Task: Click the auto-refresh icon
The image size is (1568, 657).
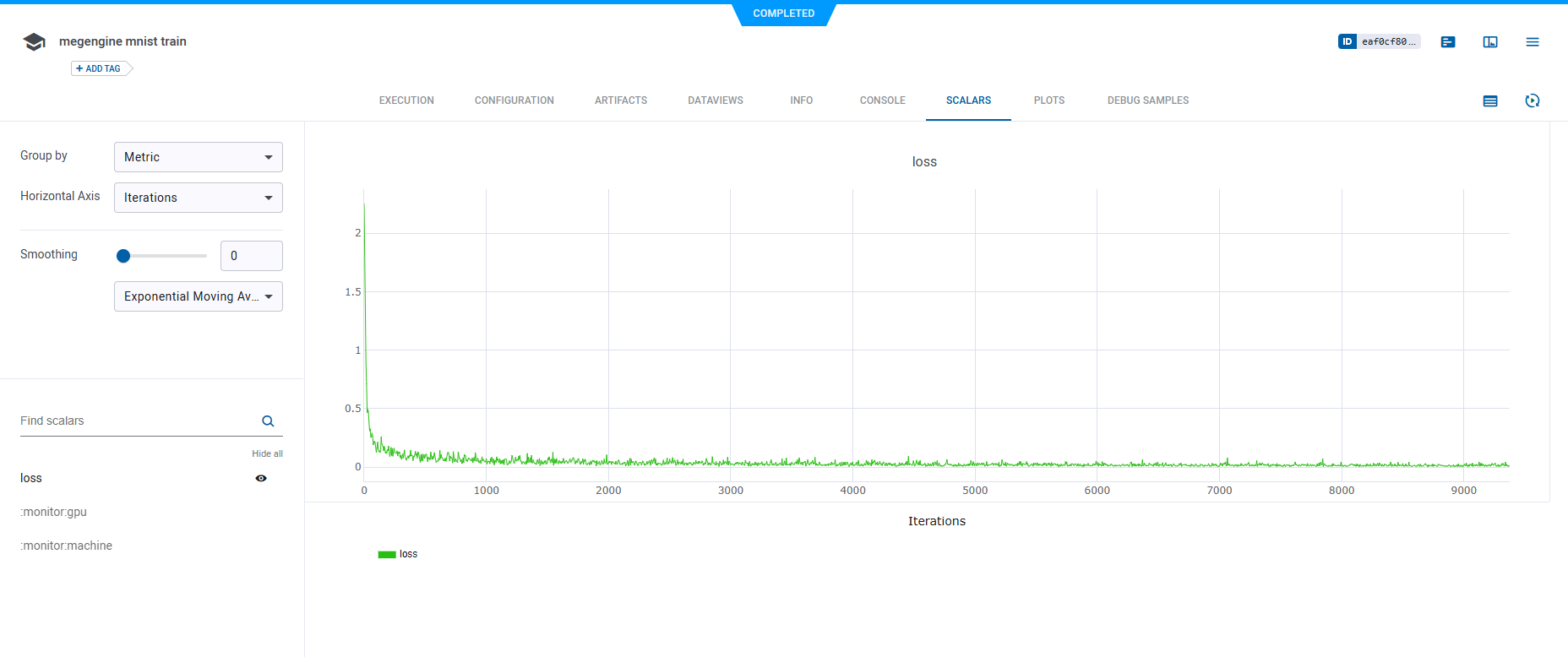Action: coord(1533,101)
